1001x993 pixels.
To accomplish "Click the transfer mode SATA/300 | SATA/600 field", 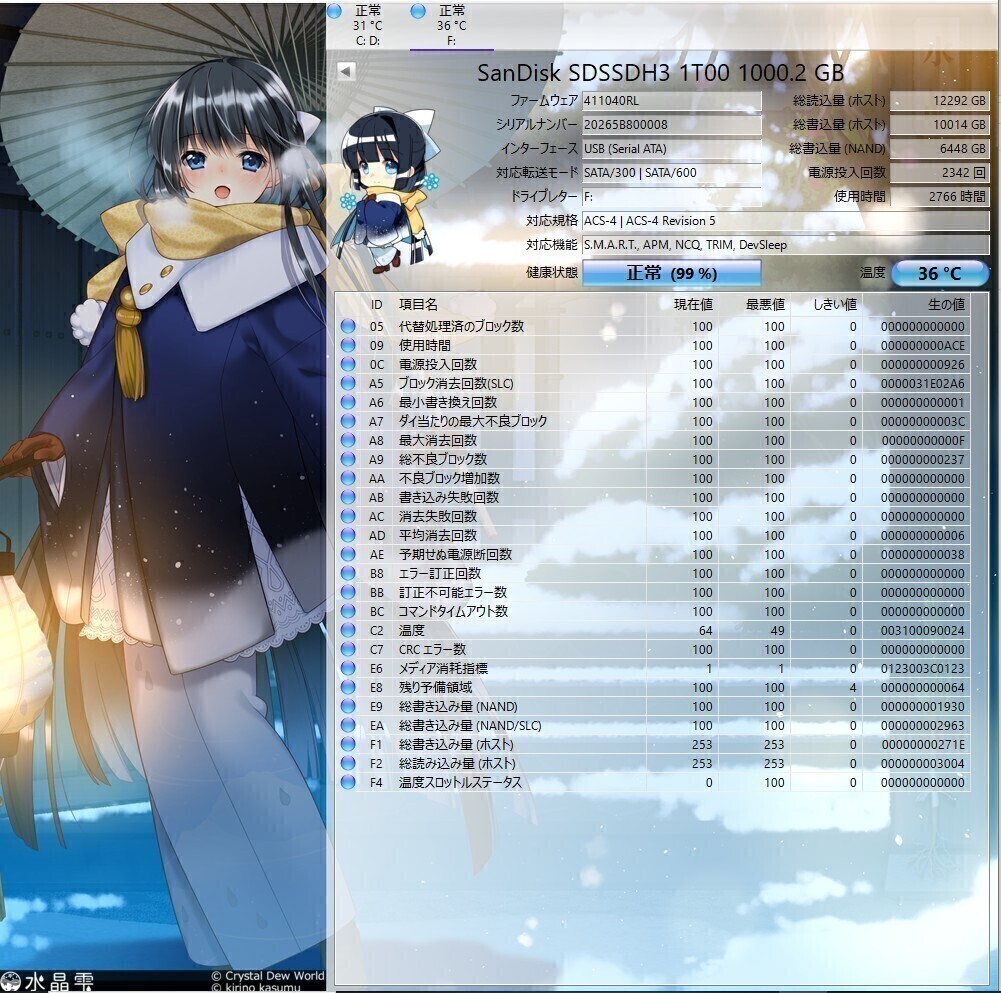I will coord(672,172).
